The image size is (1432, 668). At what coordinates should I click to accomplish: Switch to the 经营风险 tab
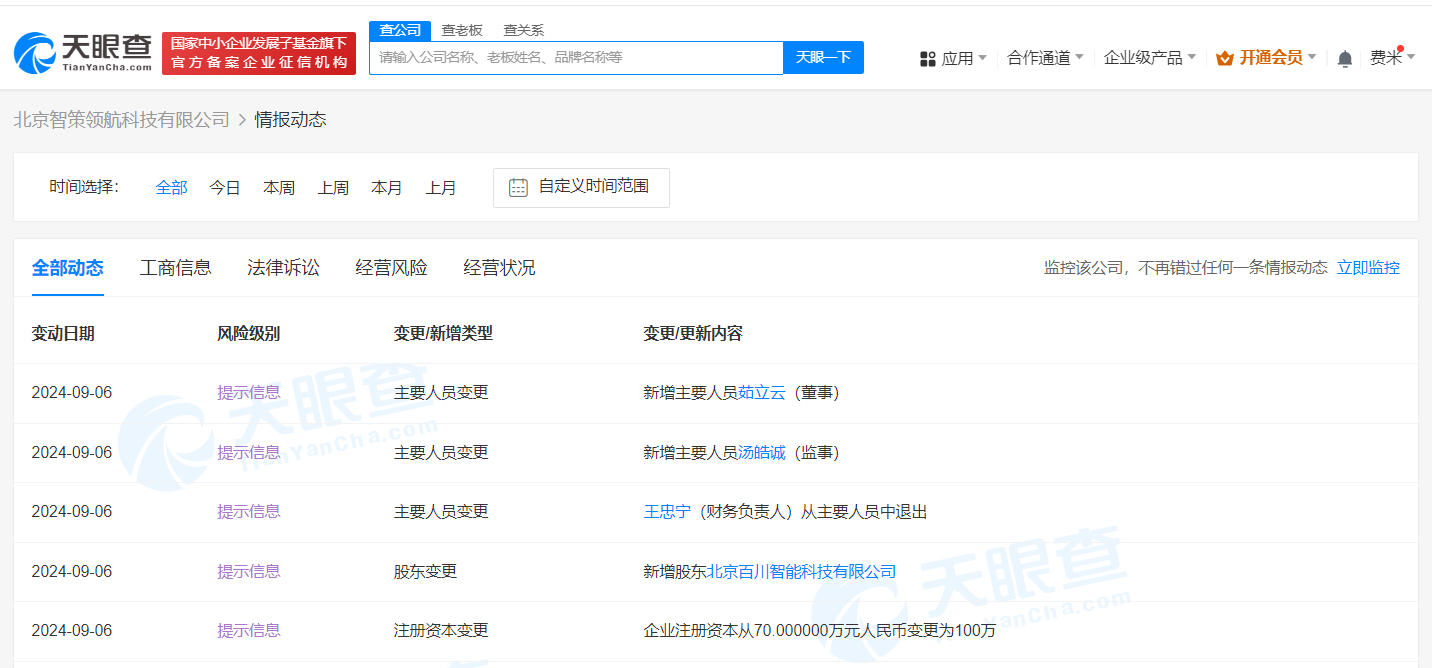click(392, 268)
